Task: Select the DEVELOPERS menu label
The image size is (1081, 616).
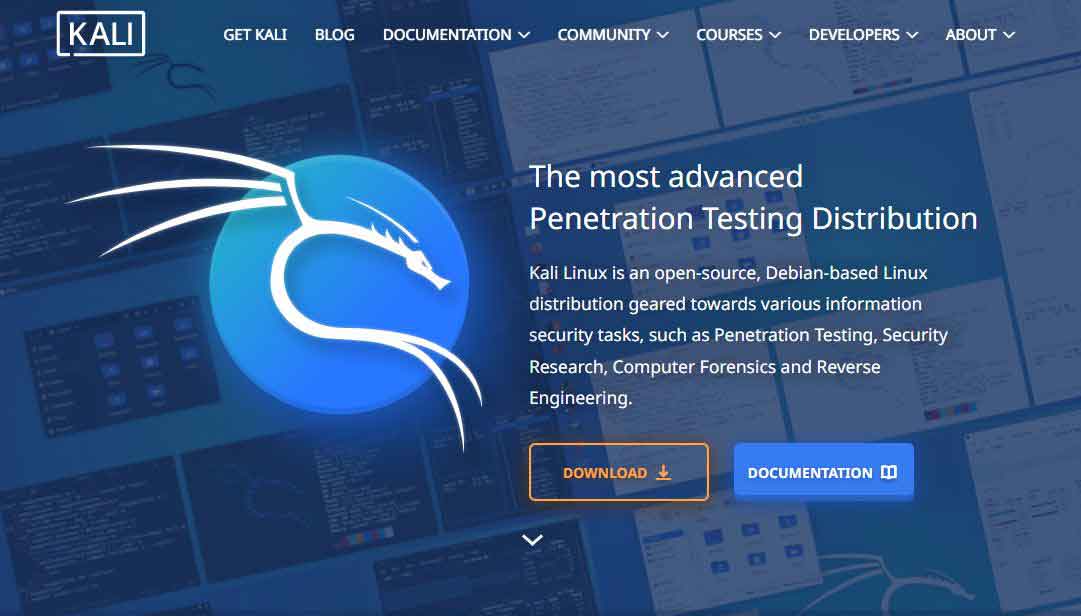Action: tap(853, 34)
